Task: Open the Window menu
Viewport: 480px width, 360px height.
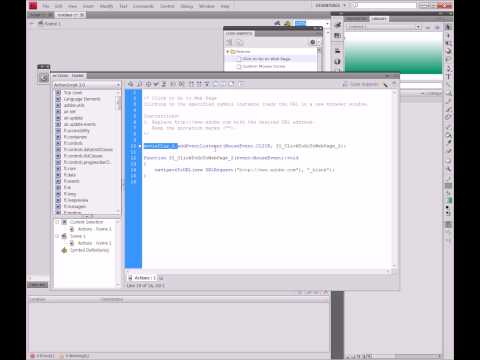Action: [x=207, y=6]
